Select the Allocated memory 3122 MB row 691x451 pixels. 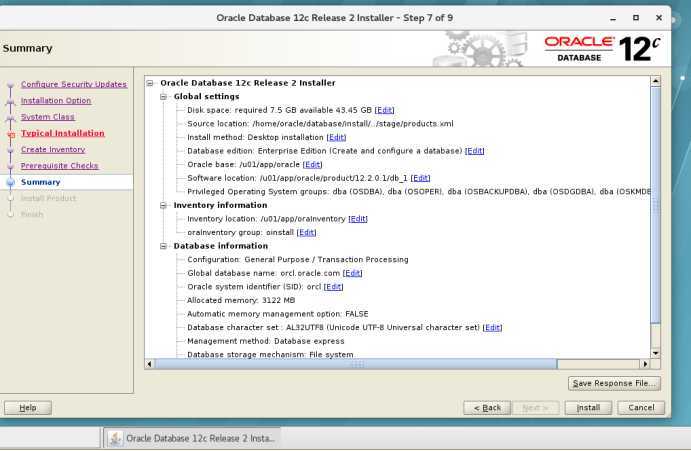tap(241, 300)
